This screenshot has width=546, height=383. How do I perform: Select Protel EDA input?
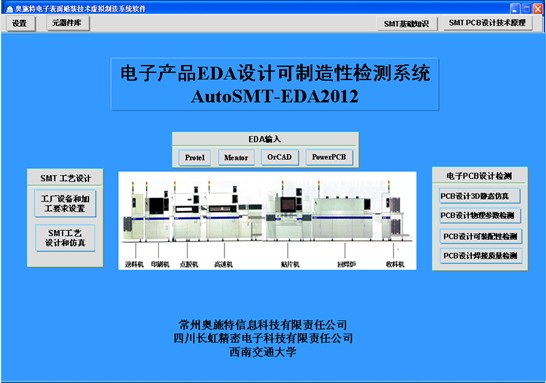point(195,158)
